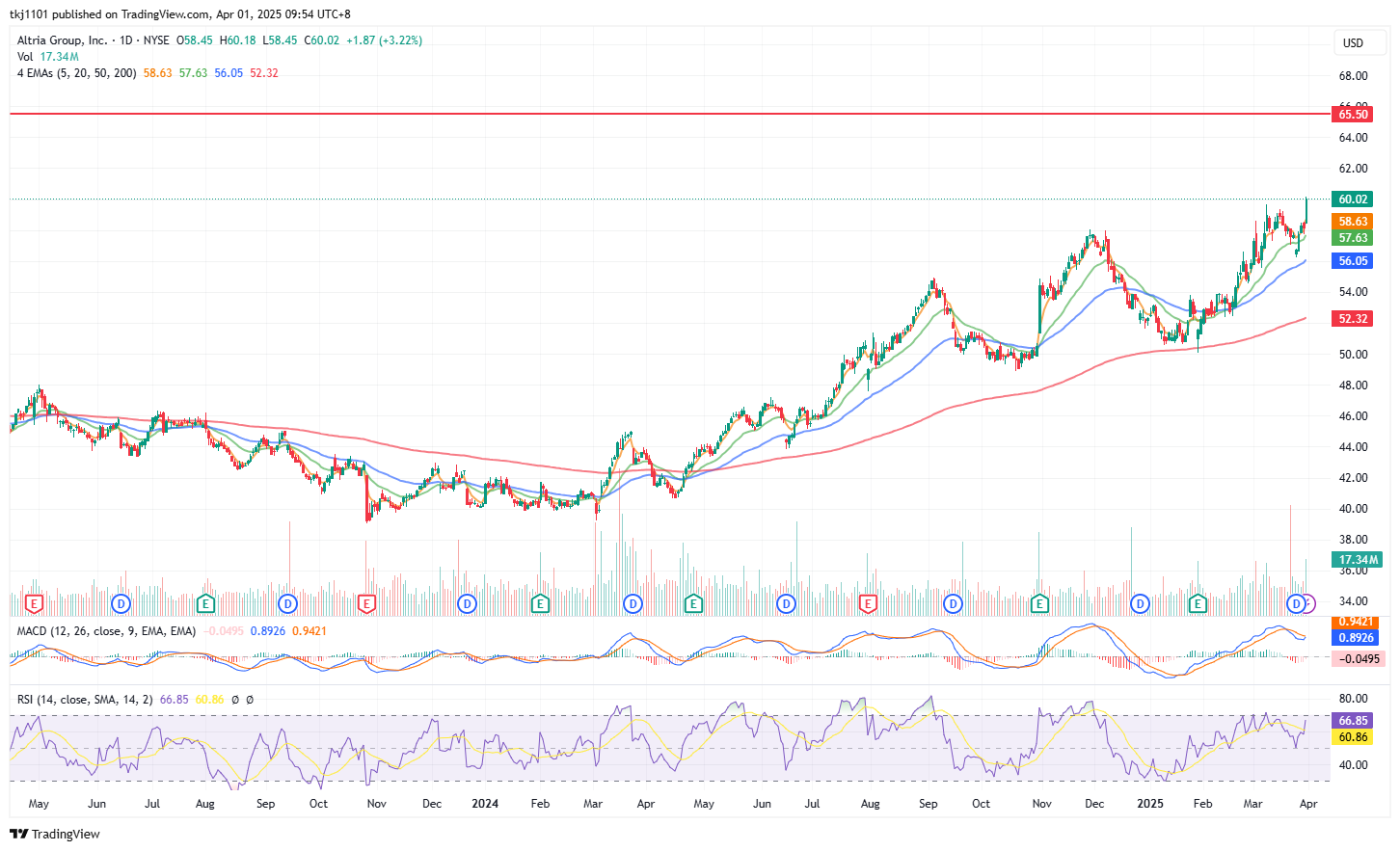This screenshot has width=1400, height=851.
Task: Select the RSI indicator legend
Action: (x=85, y=700)
